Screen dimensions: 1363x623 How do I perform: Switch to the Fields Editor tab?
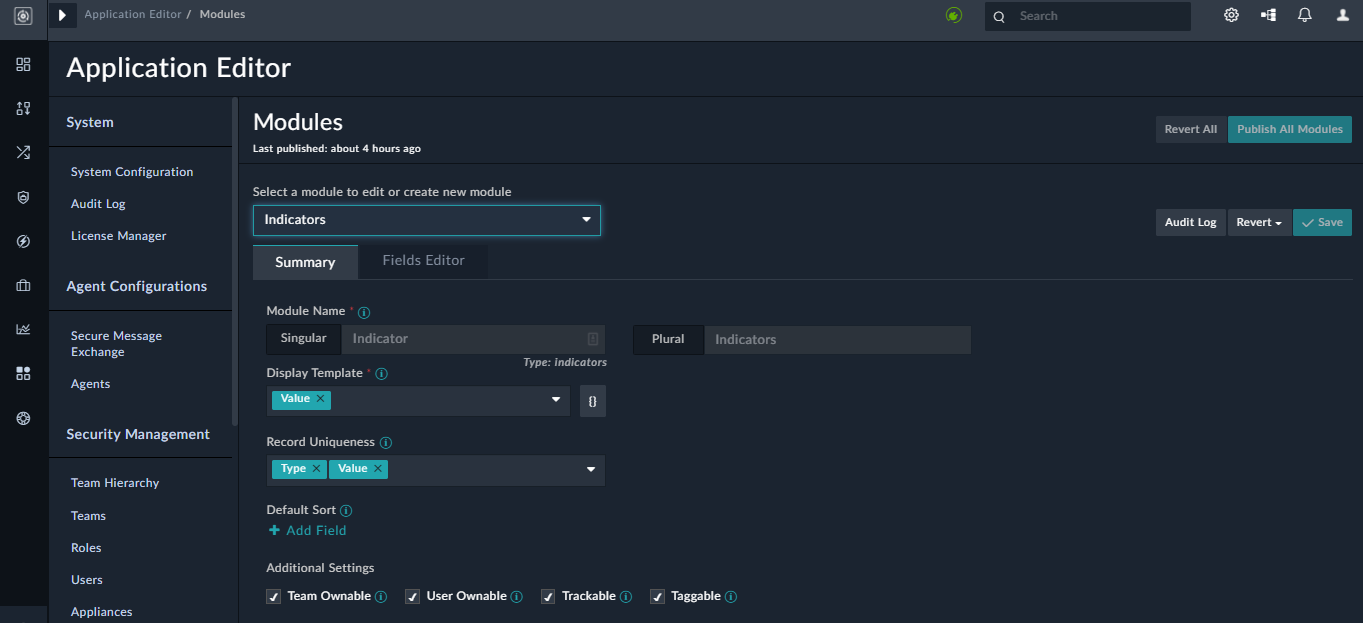click(x=422, y=260)
